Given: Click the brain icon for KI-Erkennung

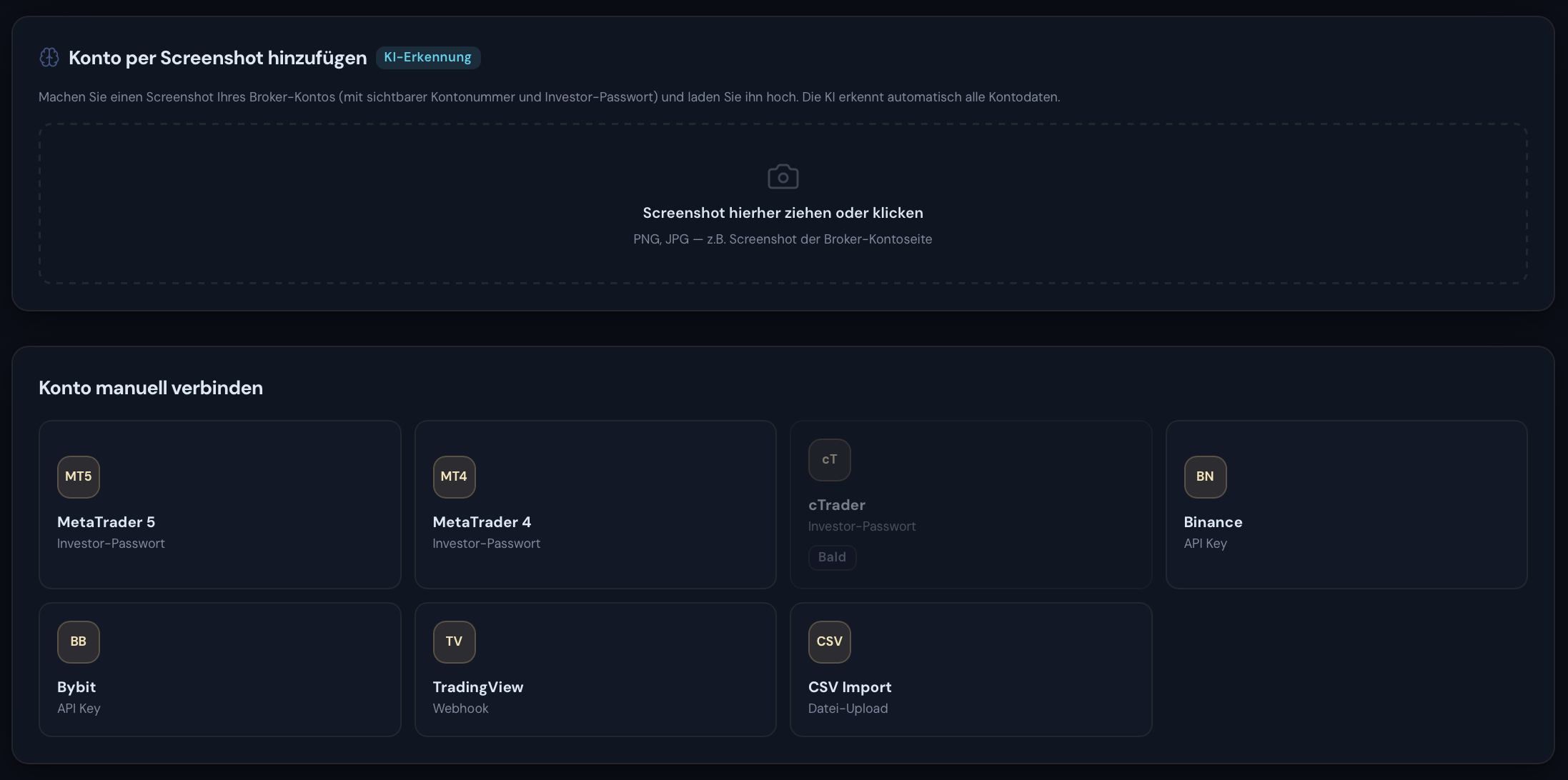Looking at the screenshot, I should tap(49, 57).
